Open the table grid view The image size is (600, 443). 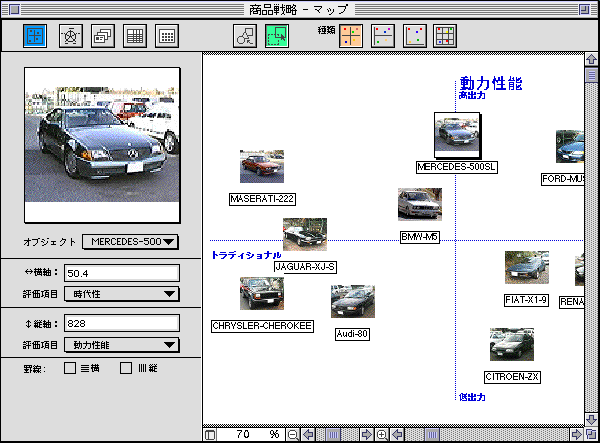tap(135, 36)
